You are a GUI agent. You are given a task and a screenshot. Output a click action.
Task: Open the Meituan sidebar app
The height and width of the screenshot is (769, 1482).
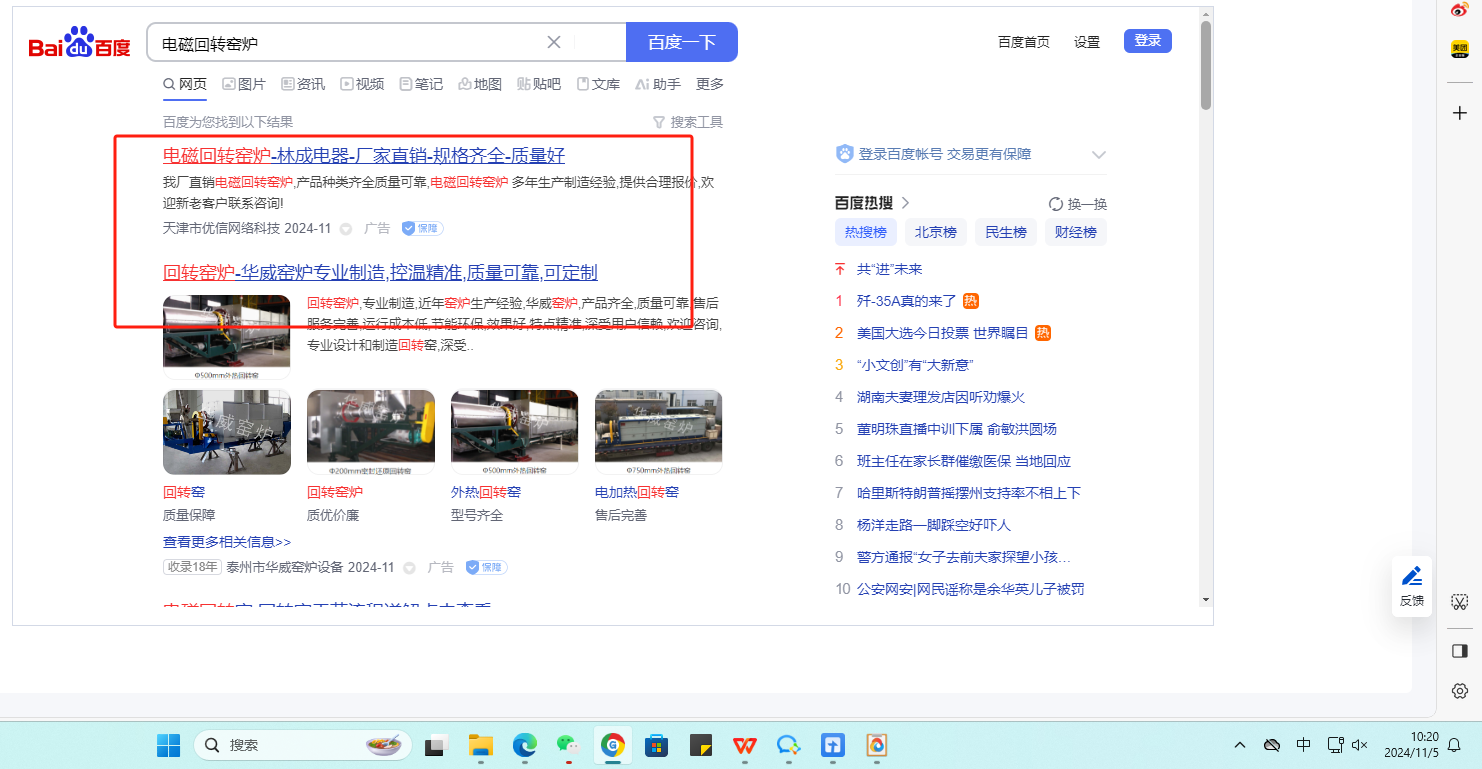(x=1459, y=49)
